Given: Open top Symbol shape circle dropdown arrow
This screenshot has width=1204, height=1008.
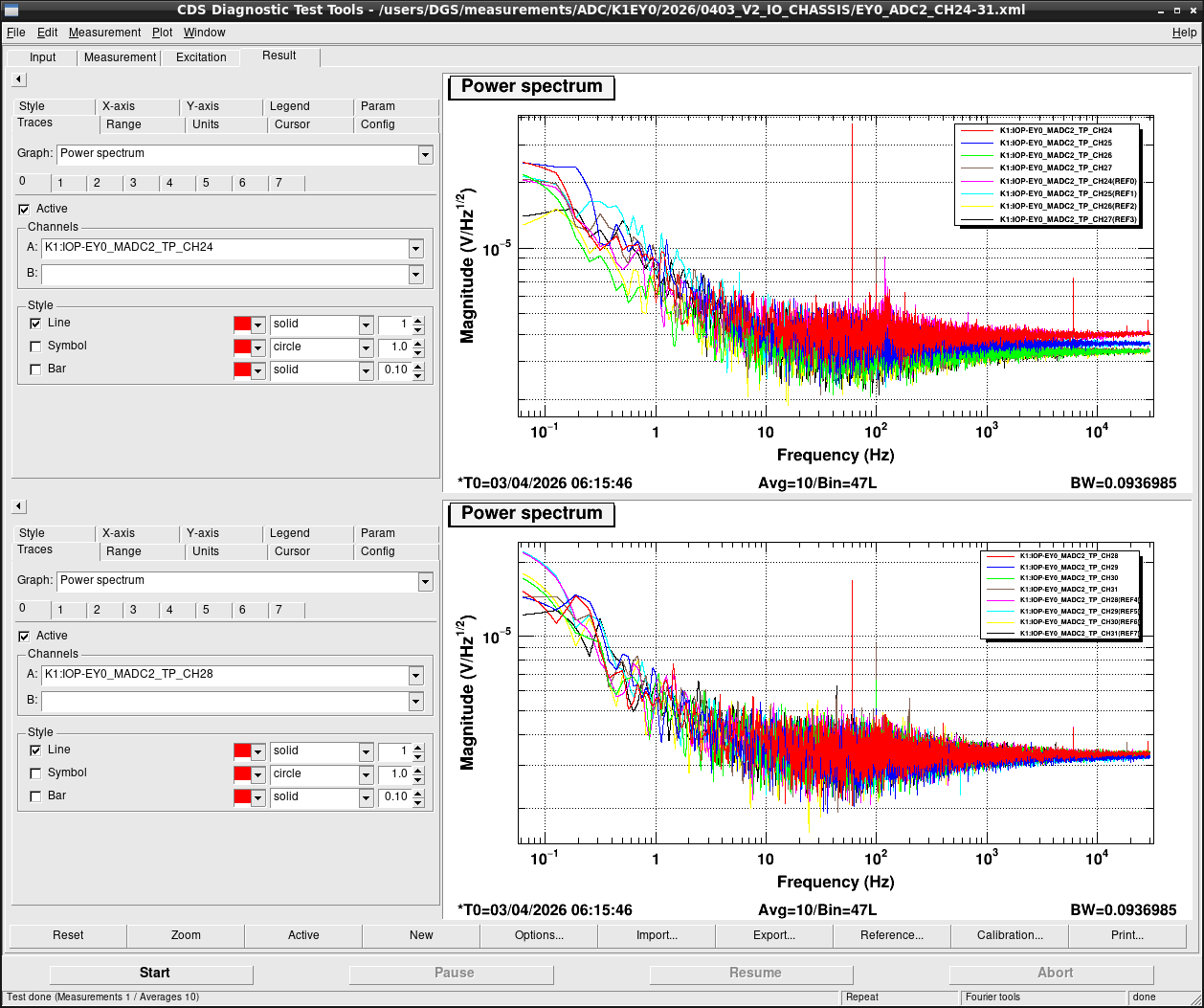Looking at the screenshot, I should [366, 347].
